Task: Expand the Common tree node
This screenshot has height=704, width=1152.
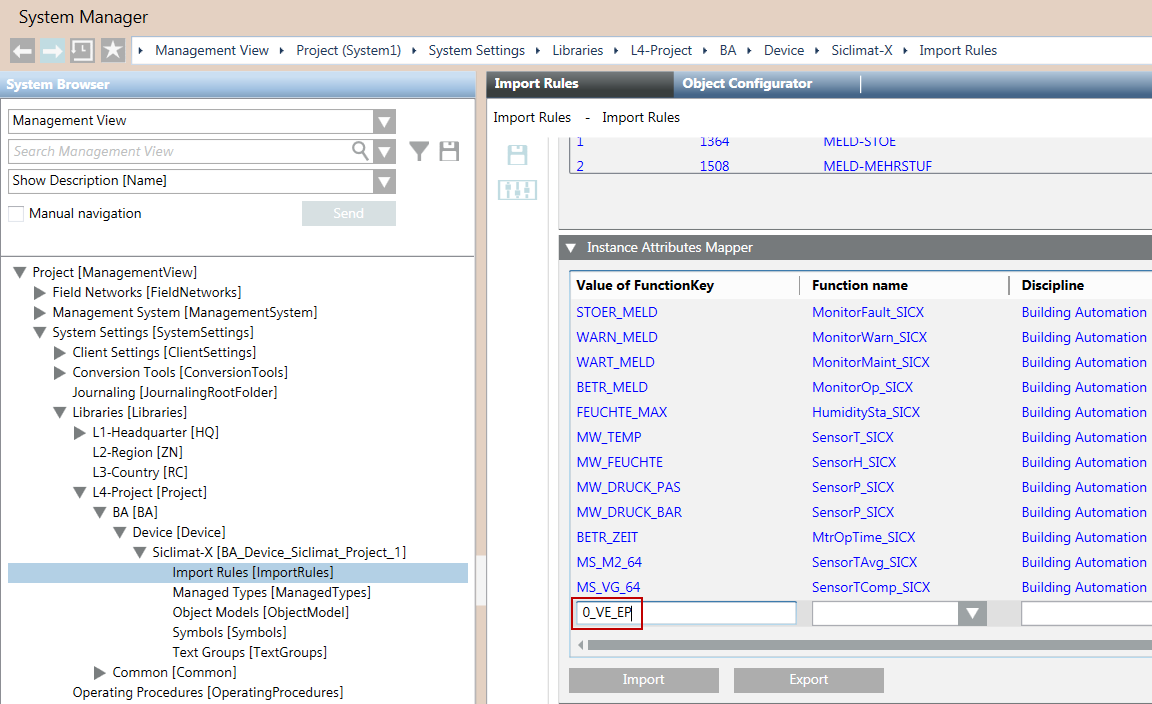Action: click(99, 672)
